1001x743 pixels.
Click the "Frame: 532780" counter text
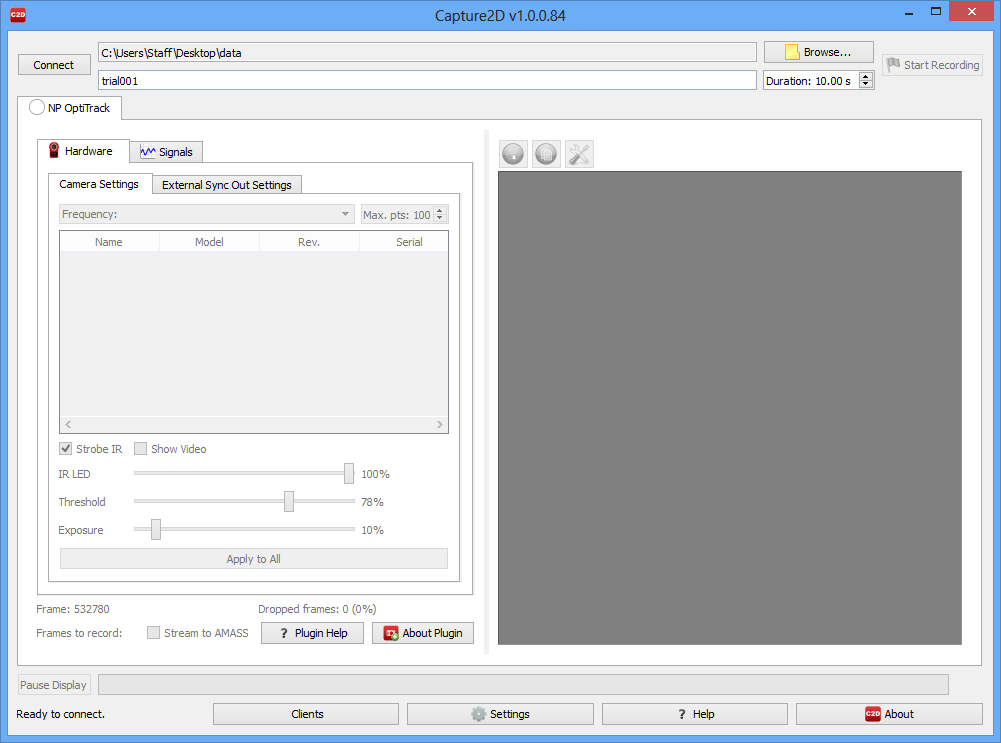coord(73,609)
